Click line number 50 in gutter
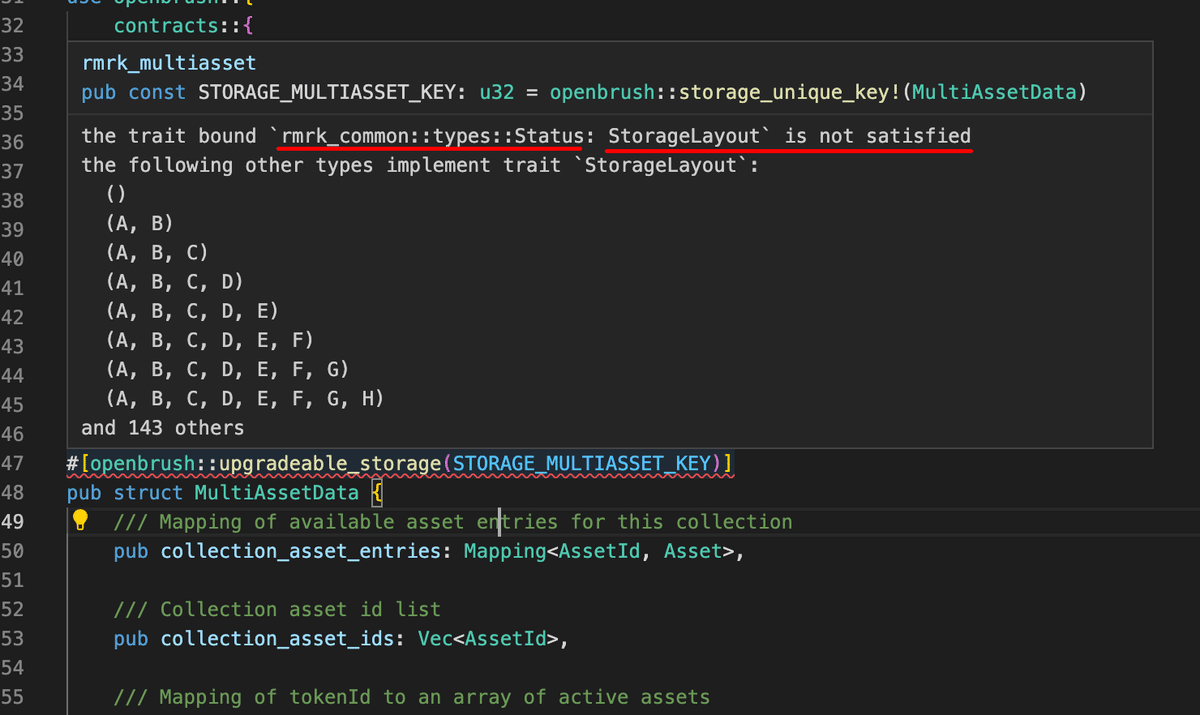Image resolution: width=1200 pixels, height=715 pixels. 12,551
